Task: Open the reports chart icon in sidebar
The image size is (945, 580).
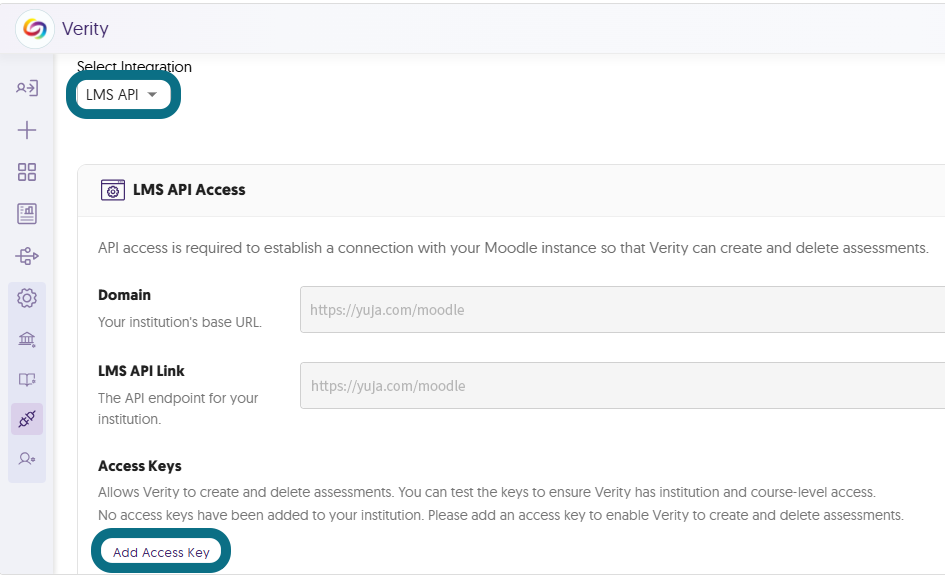Action: coord(27,213)
